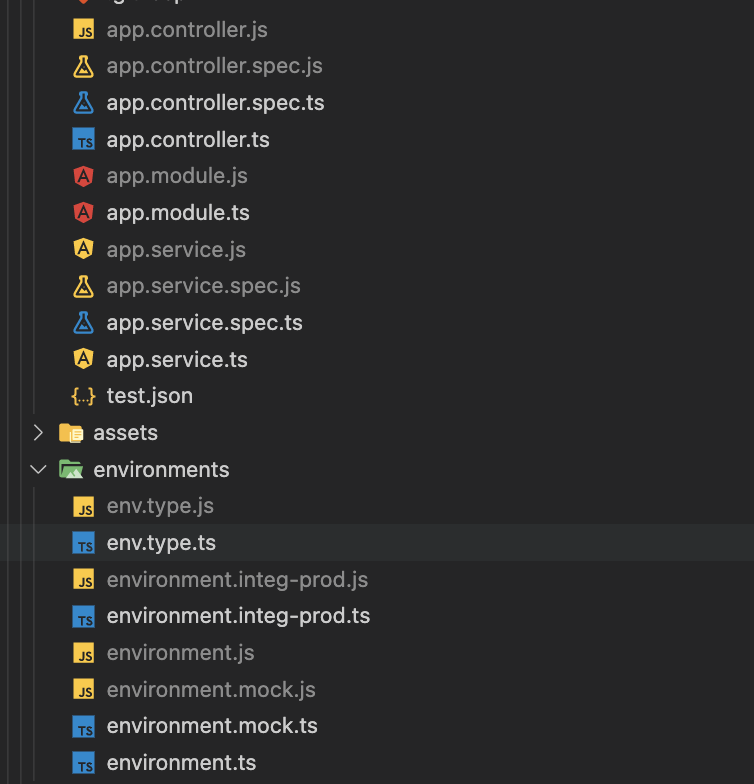Open app.controller.js file
Screen dimensions: 754x784
tap(187, 30)
